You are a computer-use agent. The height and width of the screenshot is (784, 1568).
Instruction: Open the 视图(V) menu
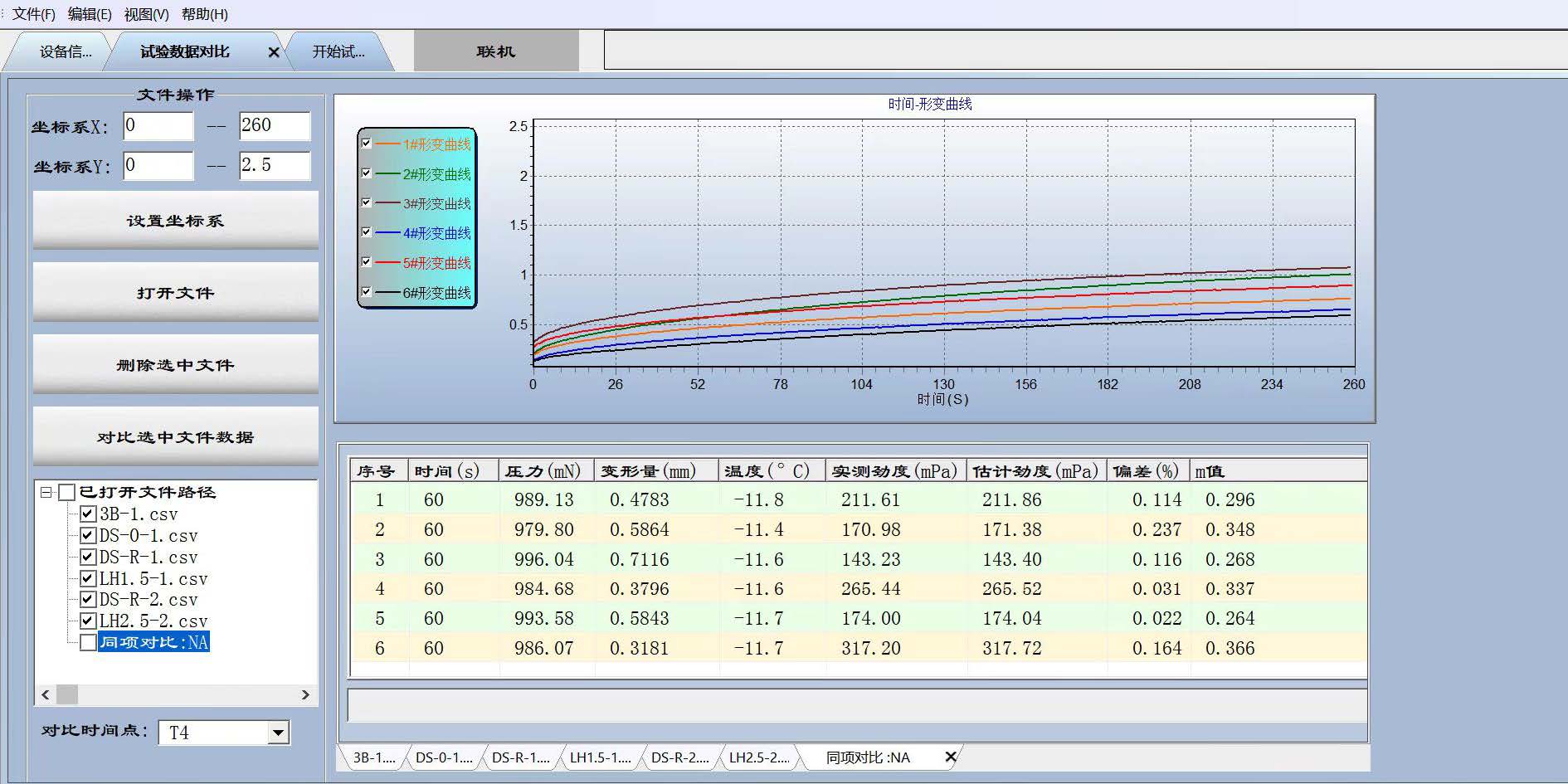coord(146,14)
